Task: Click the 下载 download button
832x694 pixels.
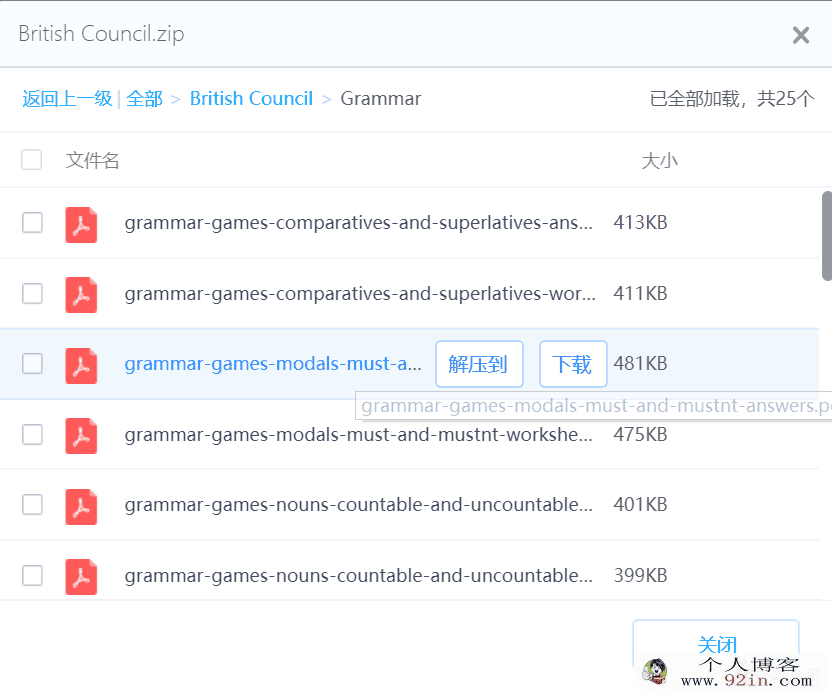Action: pos(573,364)
